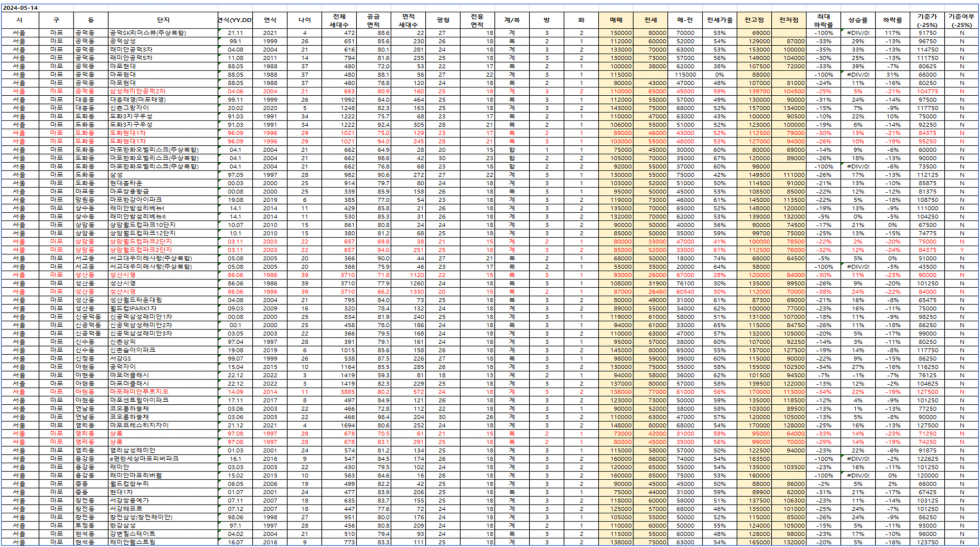Click the 동 column header
Image resolution: width=980 pixels, height=547 pixels.
(91, 20)
